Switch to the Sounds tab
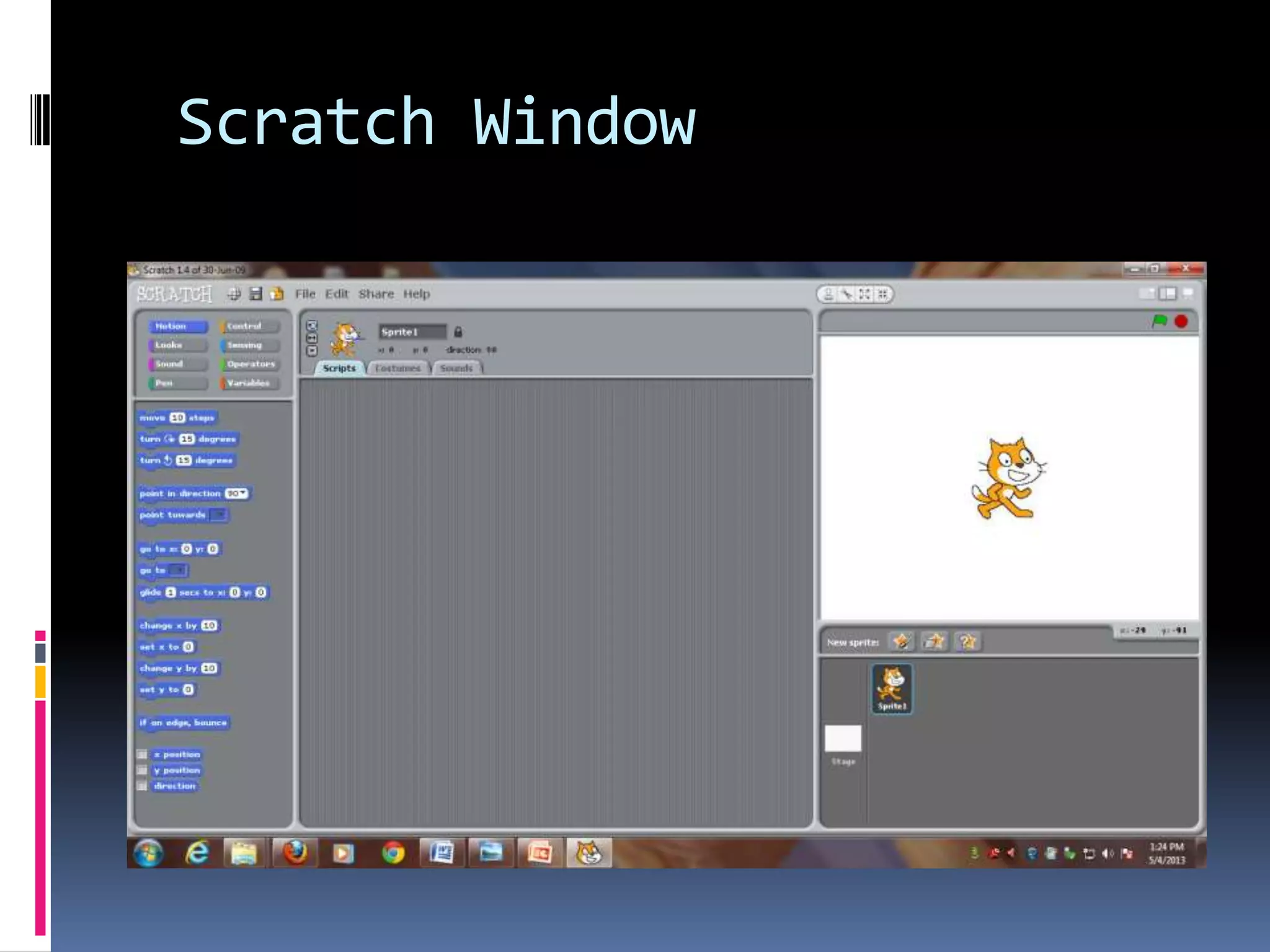 click(456, 368)
